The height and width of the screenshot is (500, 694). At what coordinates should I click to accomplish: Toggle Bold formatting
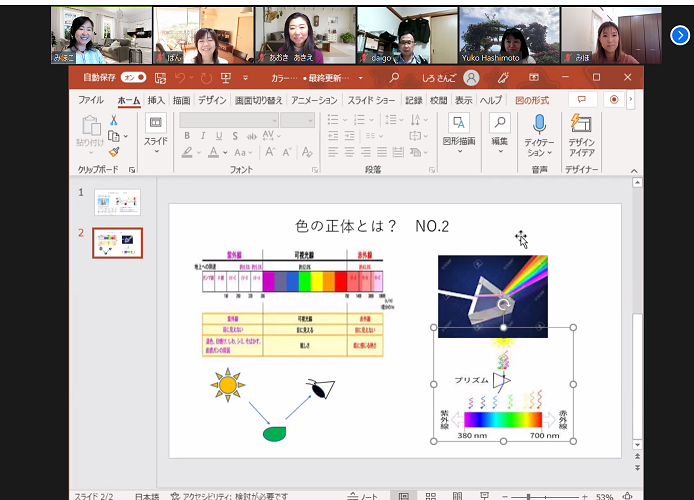[x=187, y=136]
